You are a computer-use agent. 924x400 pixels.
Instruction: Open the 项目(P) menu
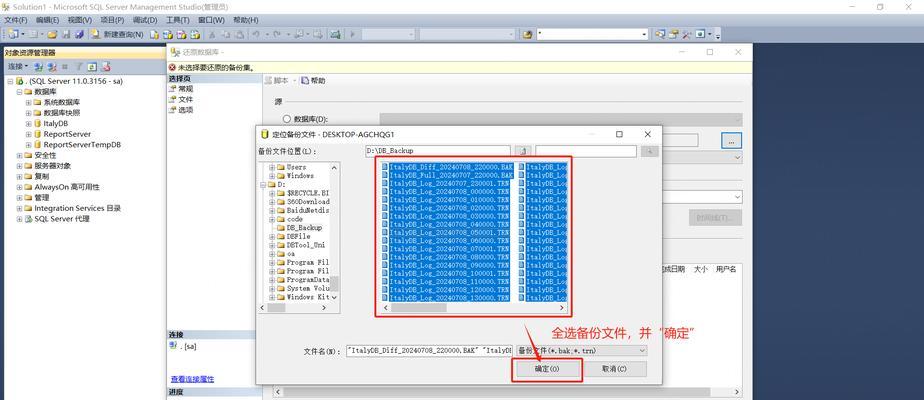coord(112,20)
